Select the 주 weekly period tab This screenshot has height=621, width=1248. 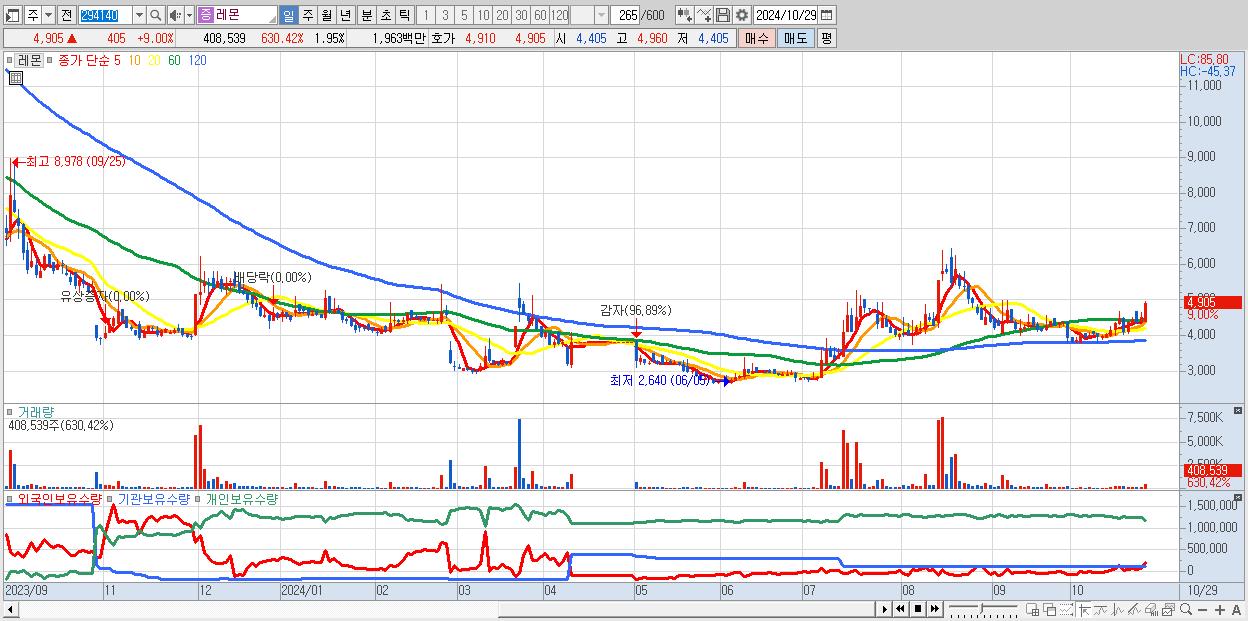pos(307,15)
